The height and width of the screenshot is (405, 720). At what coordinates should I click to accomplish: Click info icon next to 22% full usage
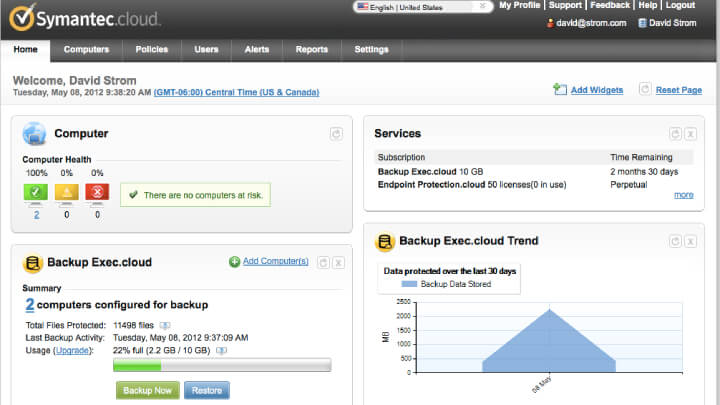pyautogui.click(x=221, y=350)
